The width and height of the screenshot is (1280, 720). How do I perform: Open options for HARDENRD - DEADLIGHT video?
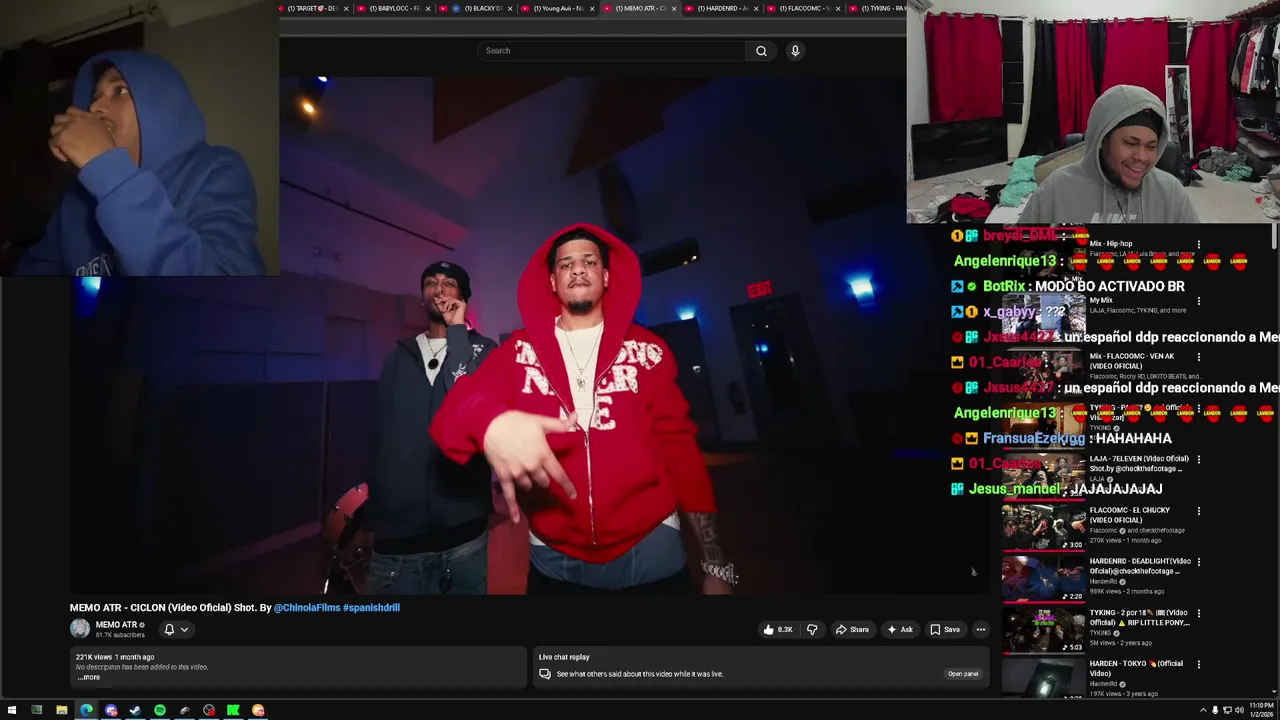click(1198, 561)
